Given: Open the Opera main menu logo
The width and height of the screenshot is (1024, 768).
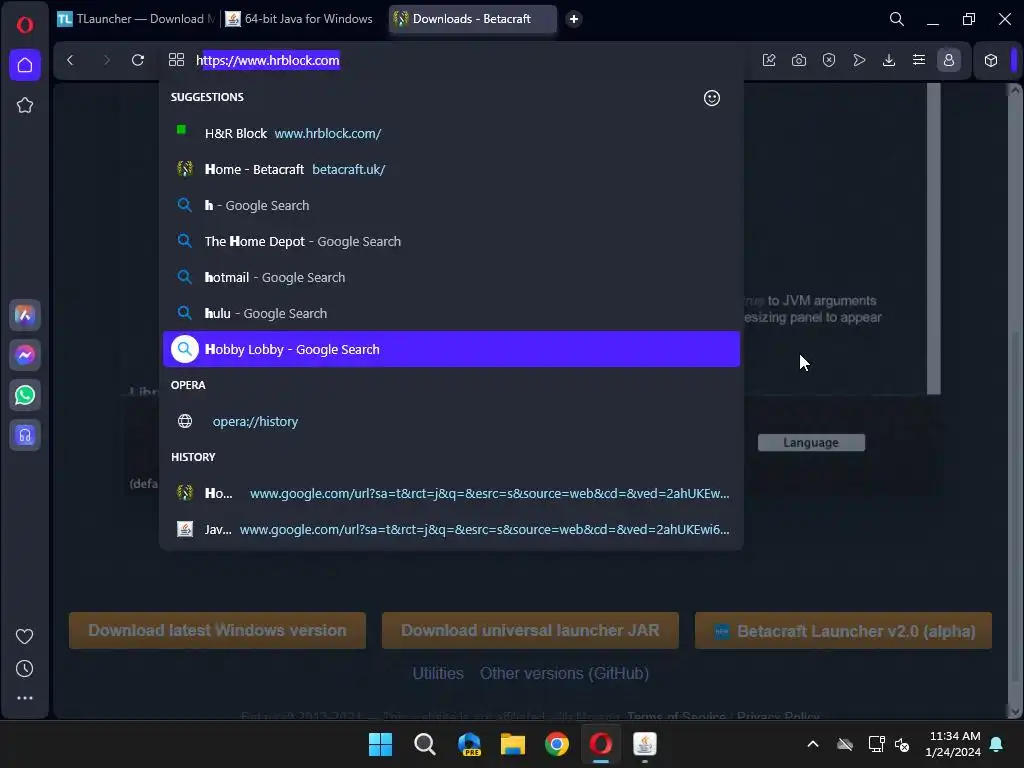Looking at the screenshot, I should click(x=25, y=25).
